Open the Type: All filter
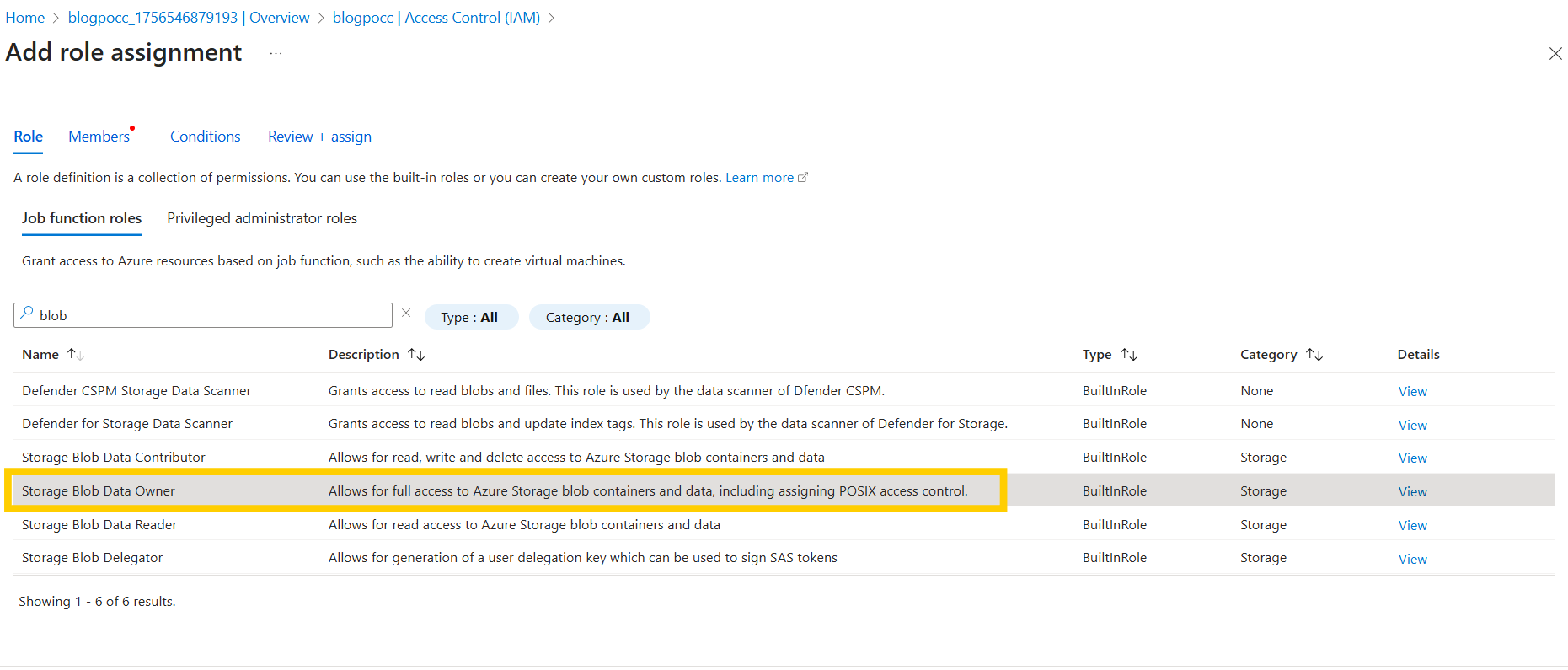 coord(470,318)
